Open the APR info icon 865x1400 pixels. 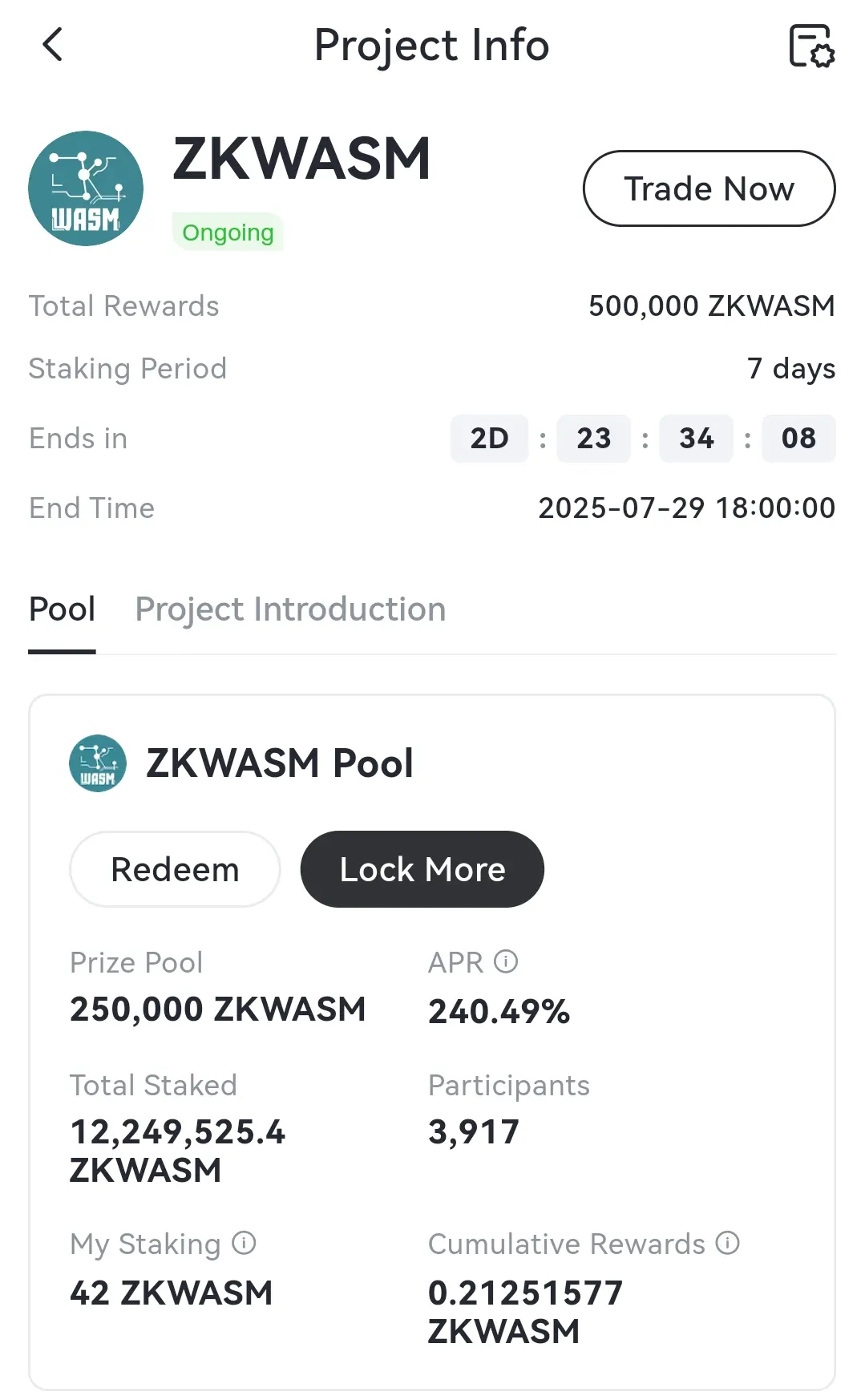click(506, 961)
